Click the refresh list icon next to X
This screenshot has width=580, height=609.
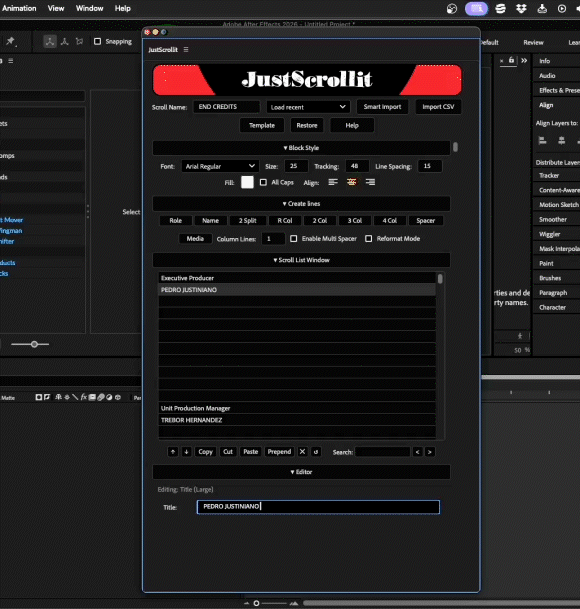(316, 452)
